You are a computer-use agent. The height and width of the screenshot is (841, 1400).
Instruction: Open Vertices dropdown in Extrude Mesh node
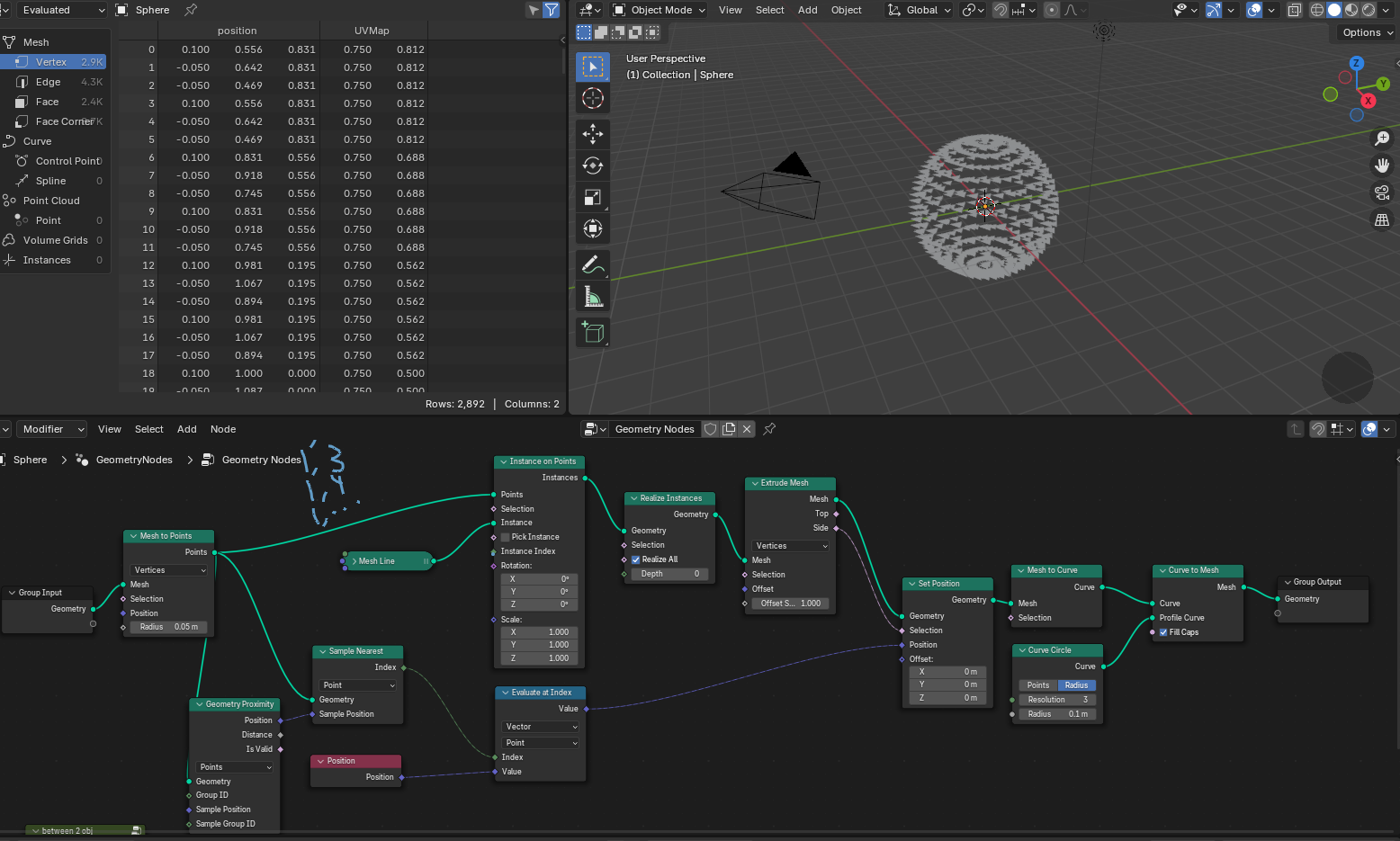[x=791, y=546]
